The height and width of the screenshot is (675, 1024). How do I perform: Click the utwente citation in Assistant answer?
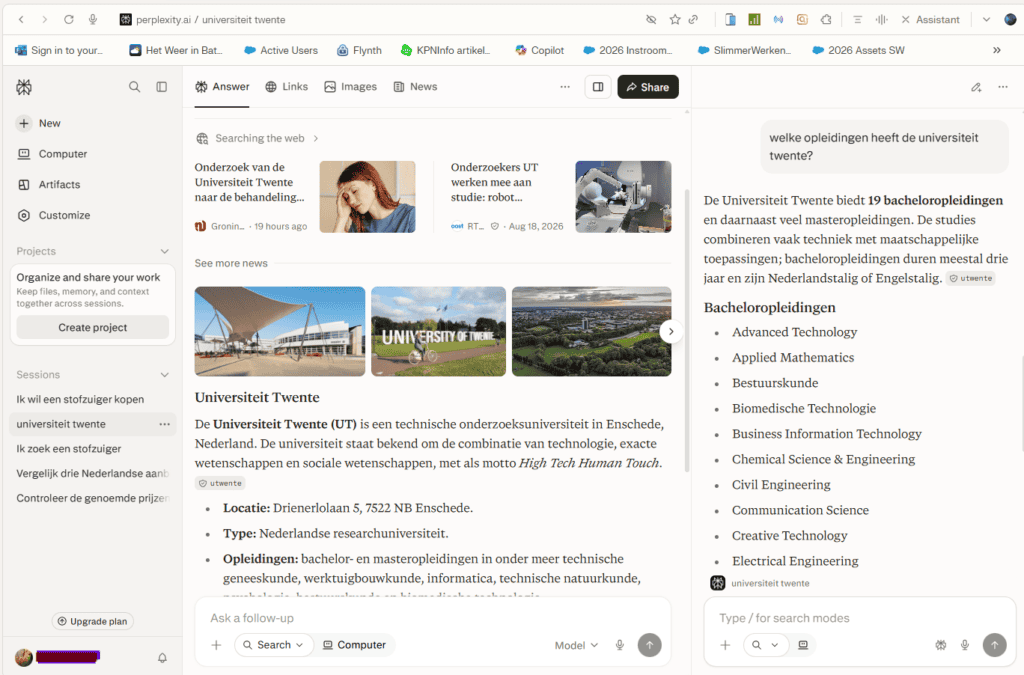[971, 279]
